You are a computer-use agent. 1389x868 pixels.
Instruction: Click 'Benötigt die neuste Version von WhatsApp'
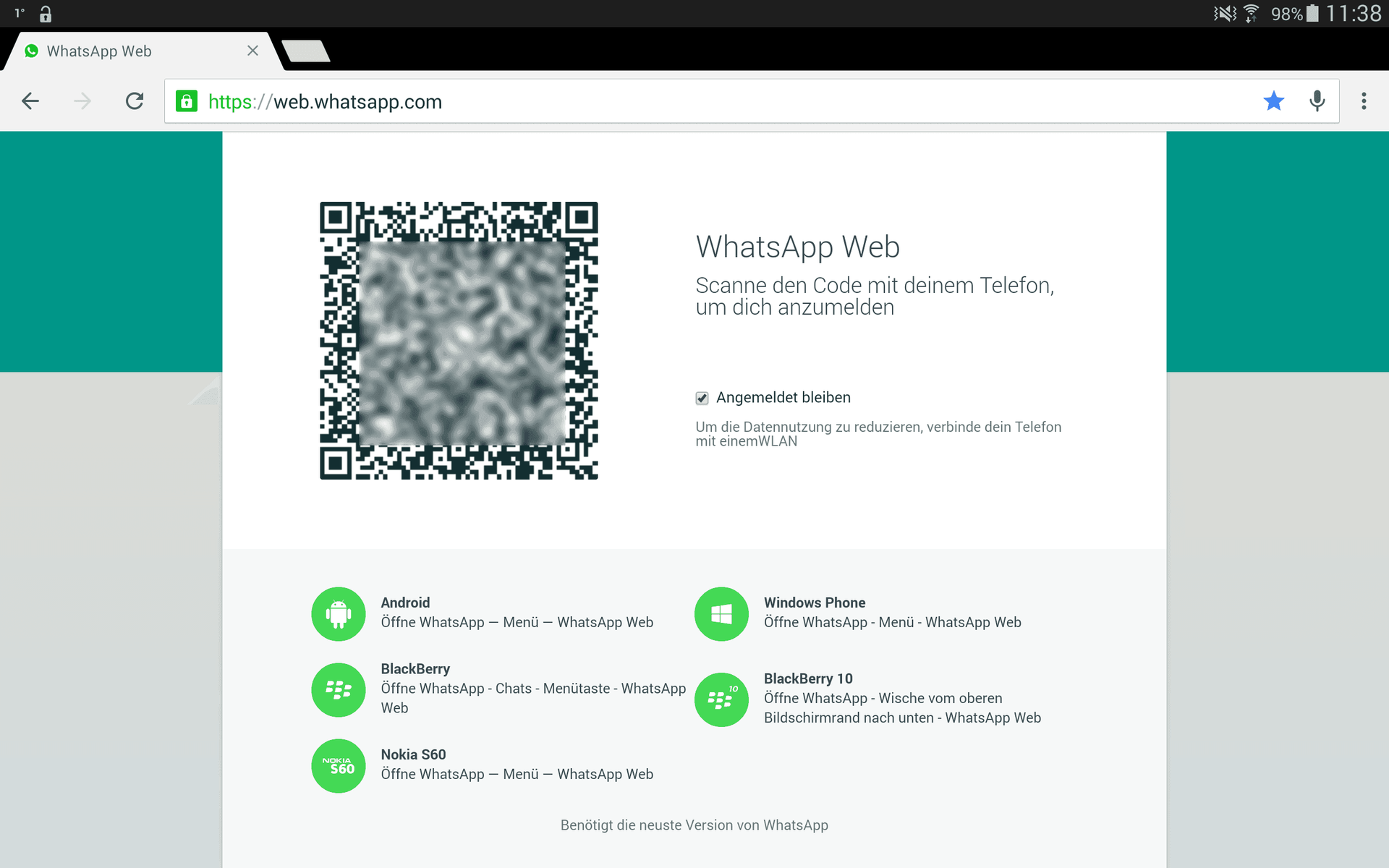pyautogui.click(x=694, y=825)
